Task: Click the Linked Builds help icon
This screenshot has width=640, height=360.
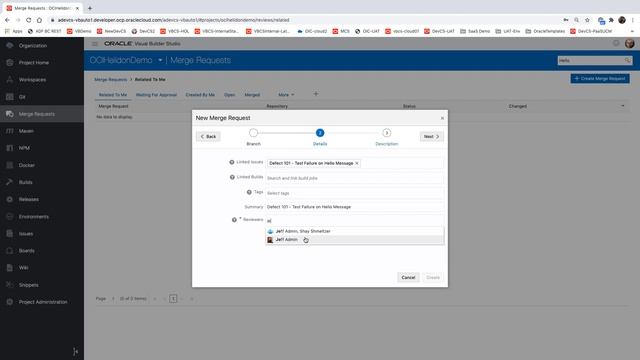Action: click(x=232, y=177)
